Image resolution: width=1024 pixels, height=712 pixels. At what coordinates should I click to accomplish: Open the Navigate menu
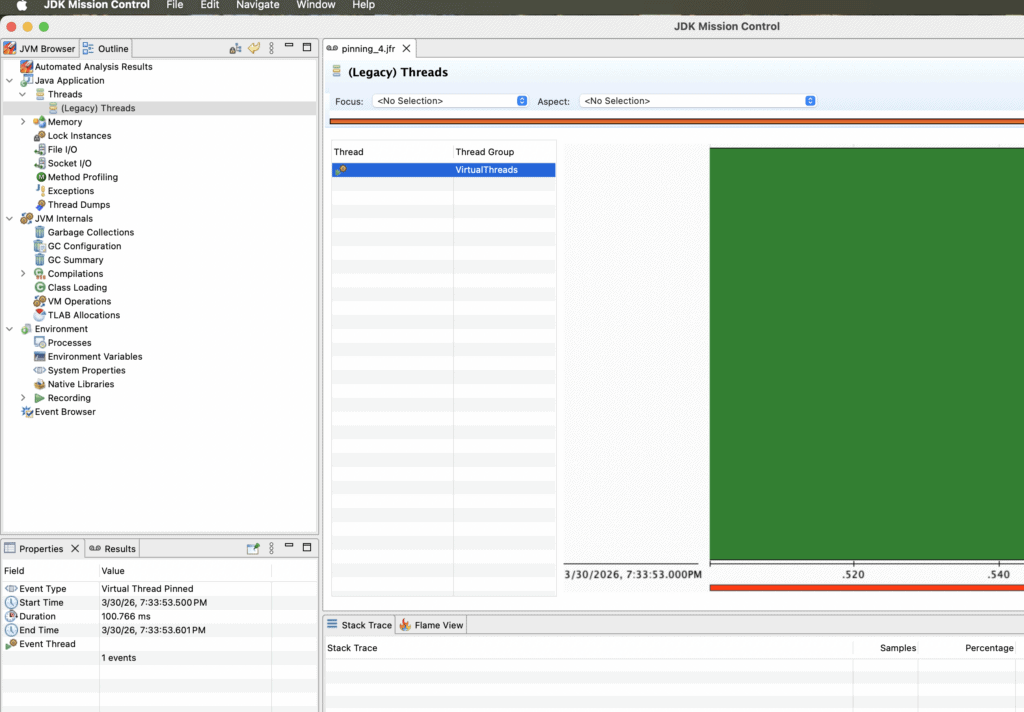257,5
